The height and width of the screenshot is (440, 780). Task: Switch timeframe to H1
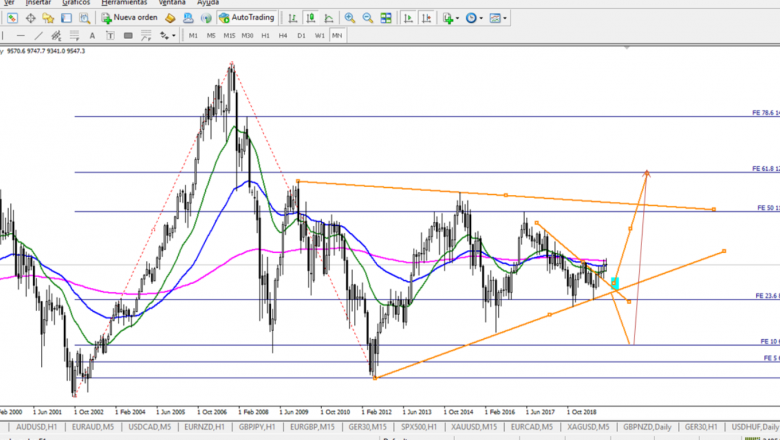point(265,36)
